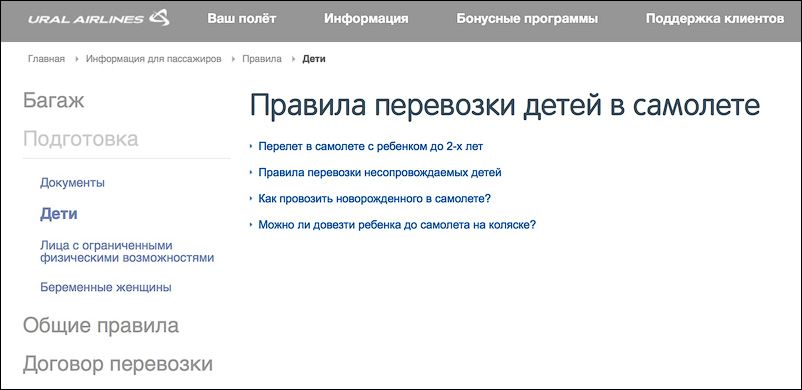Expand the Общие правила section
This screenshot has height=390, width=802.
pyautogui.click(x=101, y=326)
